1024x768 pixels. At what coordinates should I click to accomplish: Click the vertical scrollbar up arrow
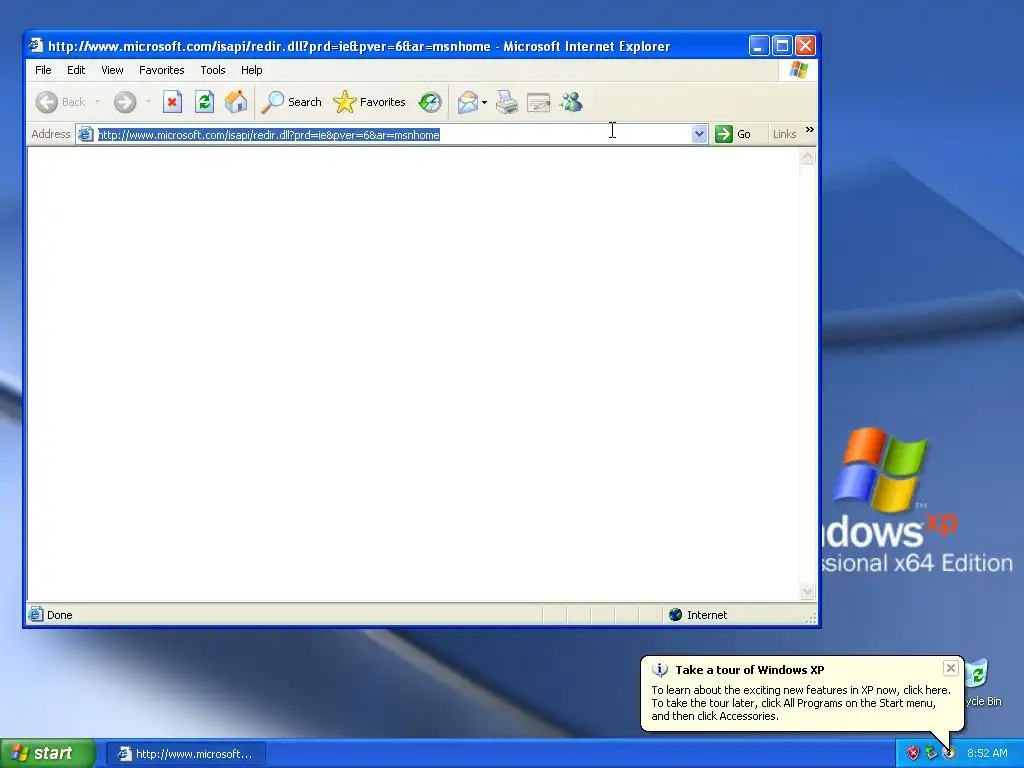pyautogui.click(x=807, y=156)
